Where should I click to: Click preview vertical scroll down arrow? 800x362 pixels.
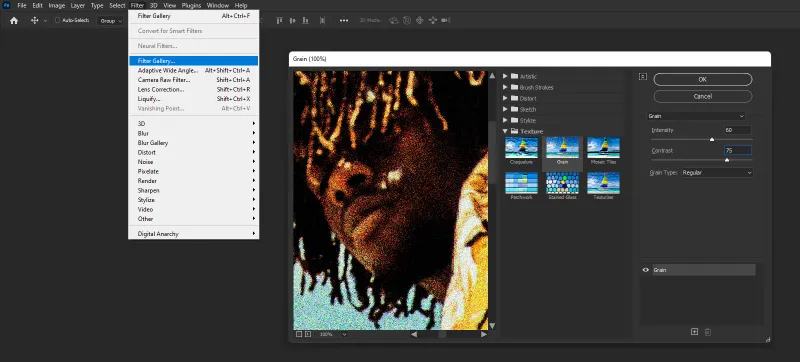(x=492, y=325)
